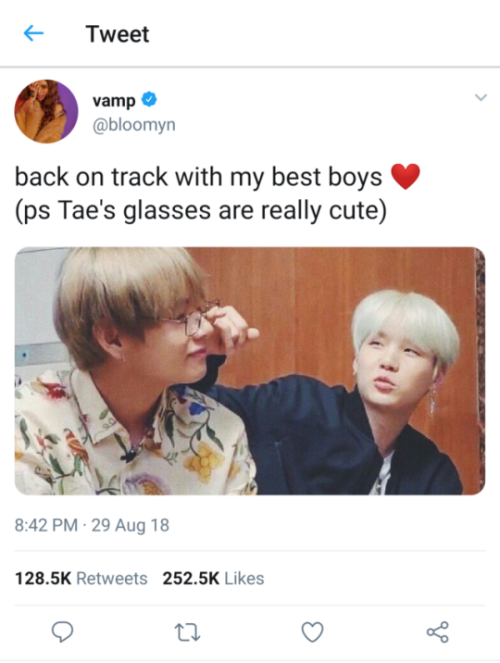The width and height of the screenshot is (500, 663).
Task: Click the Tweet header title
Action: click(x=117, y=34)
